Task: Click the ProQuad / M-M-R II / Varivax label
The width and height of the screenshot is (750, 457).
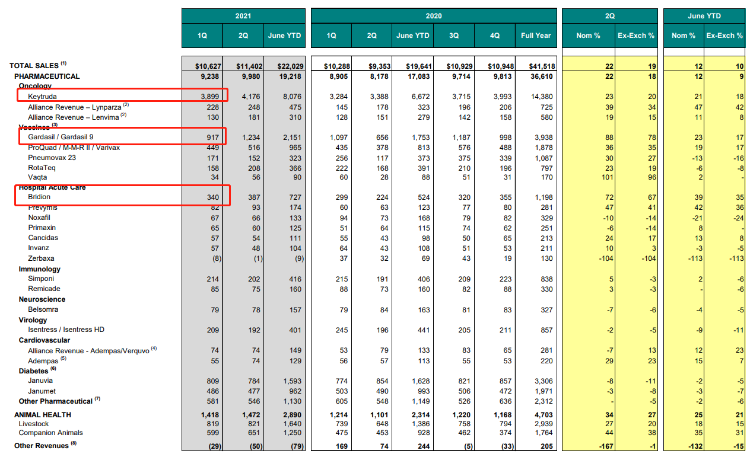Action: [74, 147]
